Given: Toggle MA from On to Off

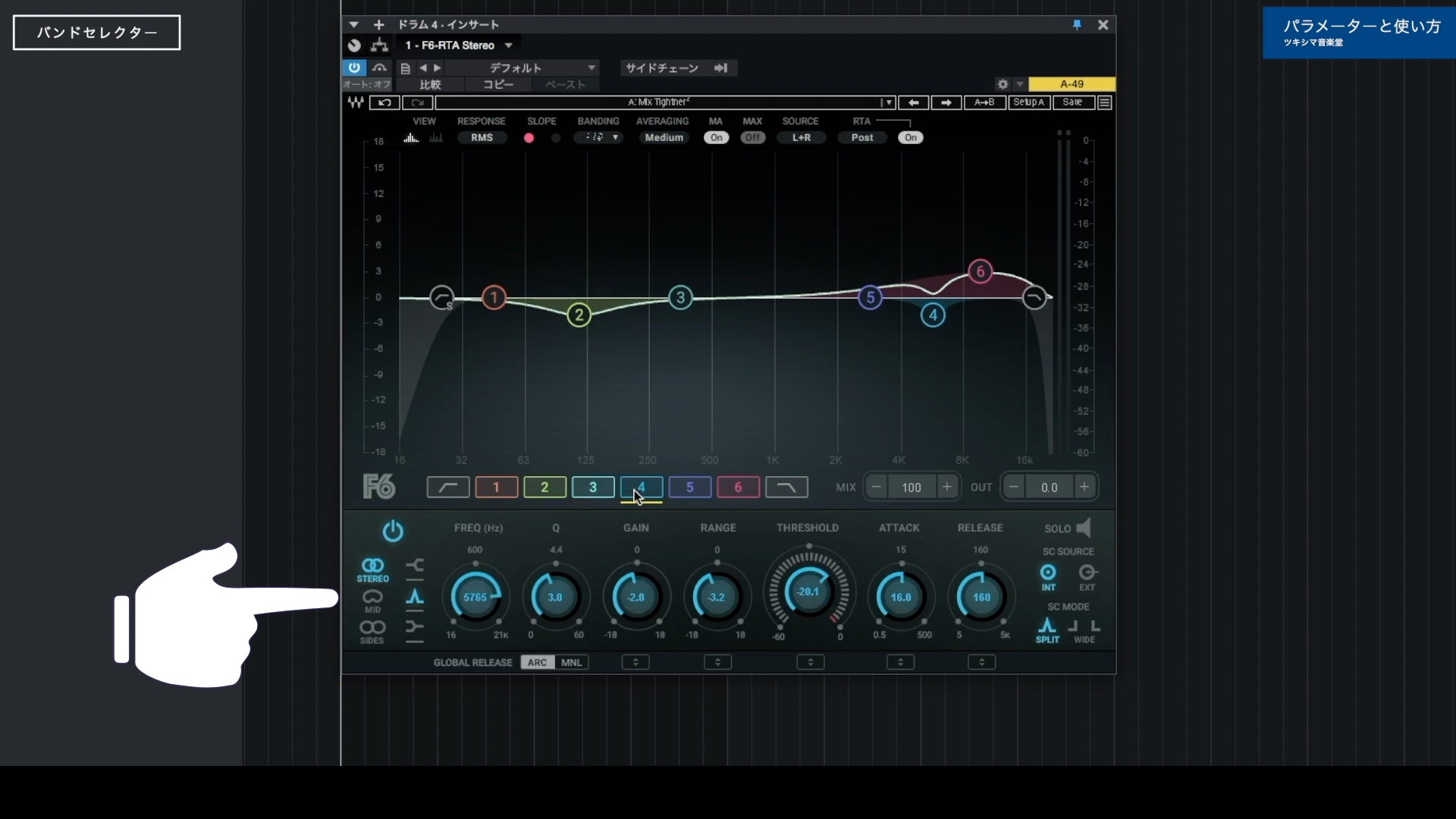Looking at the screenshot, I should [716, 137].
